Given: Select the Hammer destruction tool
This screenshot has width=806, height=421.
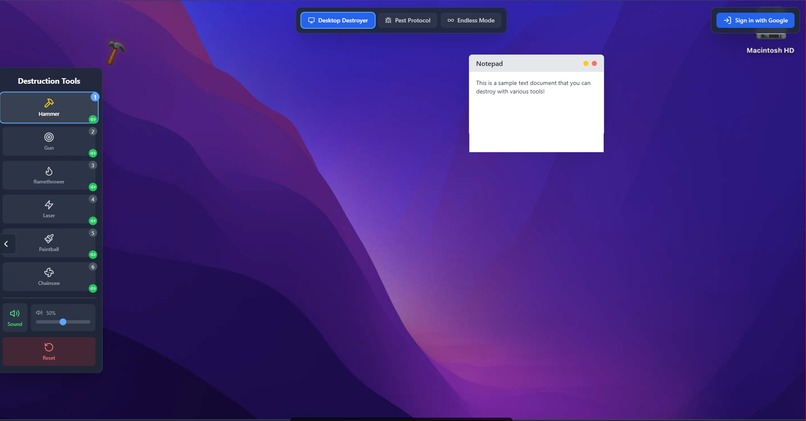Looking at the screenshot, I should [x=49, y=108].
